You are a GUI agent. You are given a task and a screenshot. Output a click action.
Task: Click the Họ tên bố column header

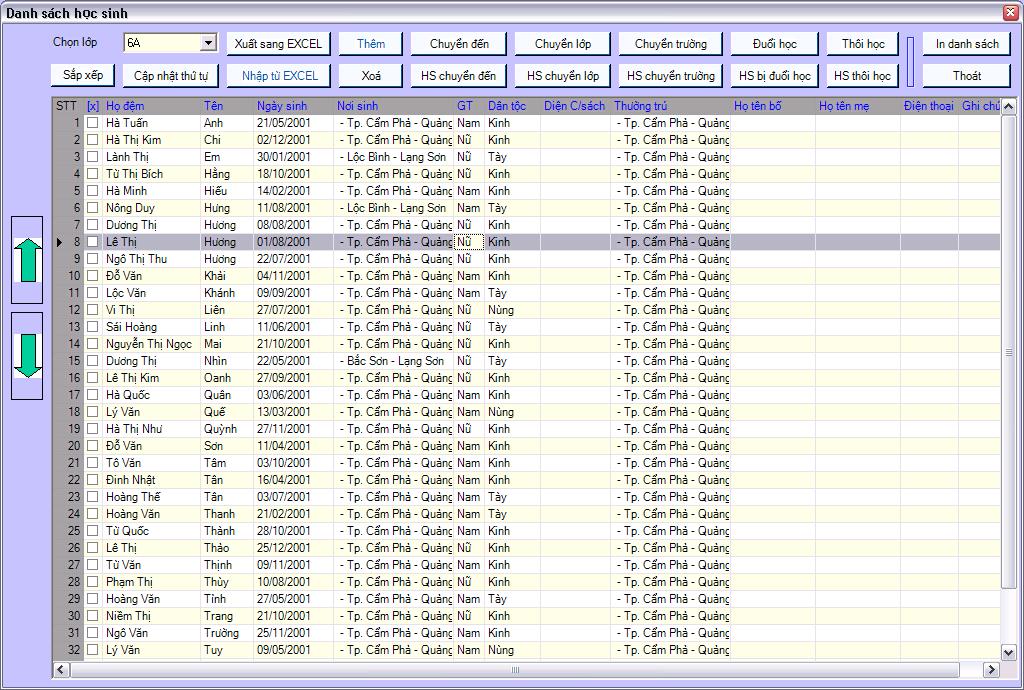click(x=773, y=106)
